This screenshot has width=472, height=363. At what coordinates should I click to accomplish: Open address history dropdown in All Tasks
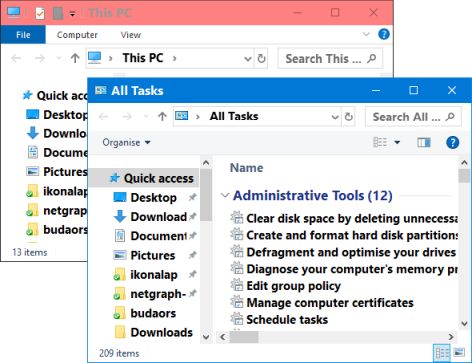pyautogui.click(x=335, y=117)
